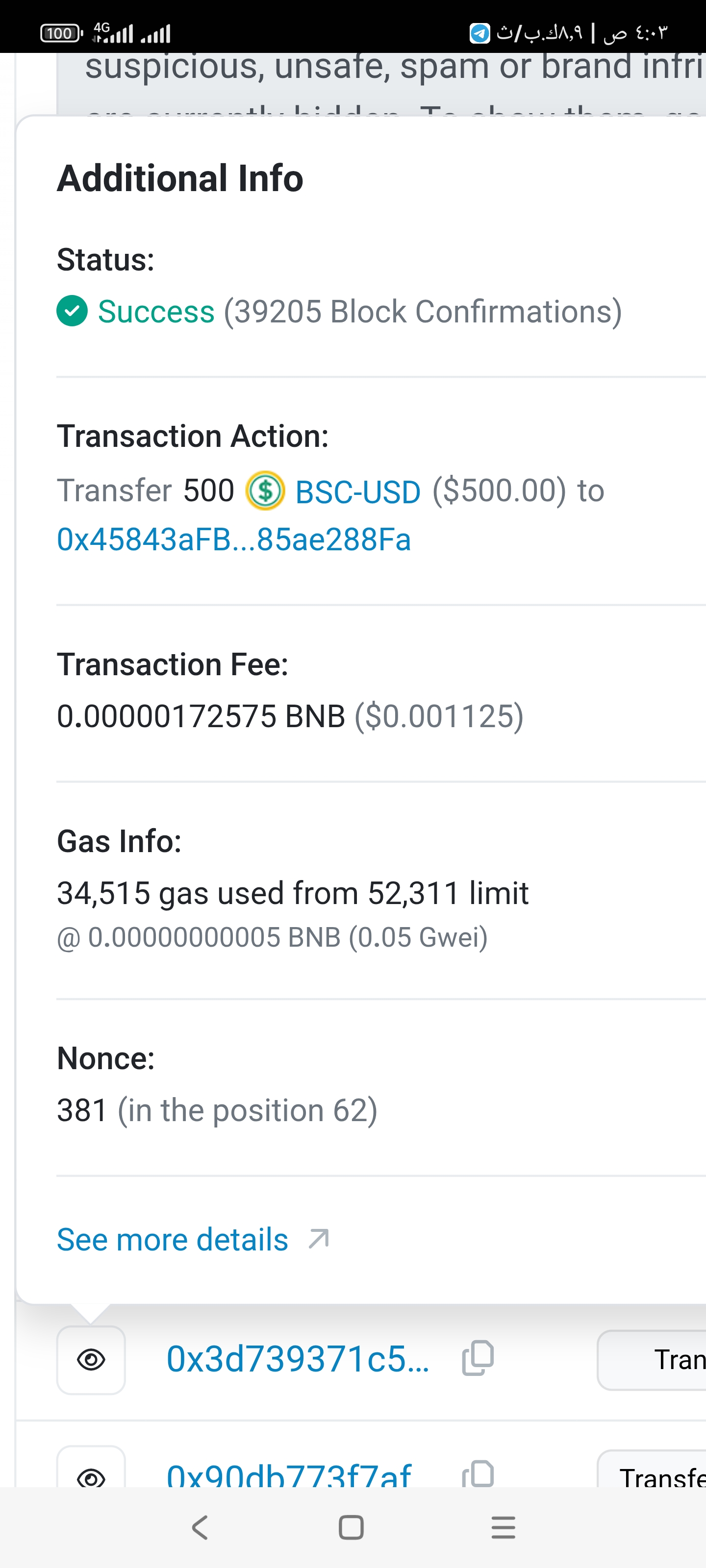The image size is (706, 1568).
Task: Tap the external arrow beside See more details
Action: pyautogui.click(x=319, y=1239)
